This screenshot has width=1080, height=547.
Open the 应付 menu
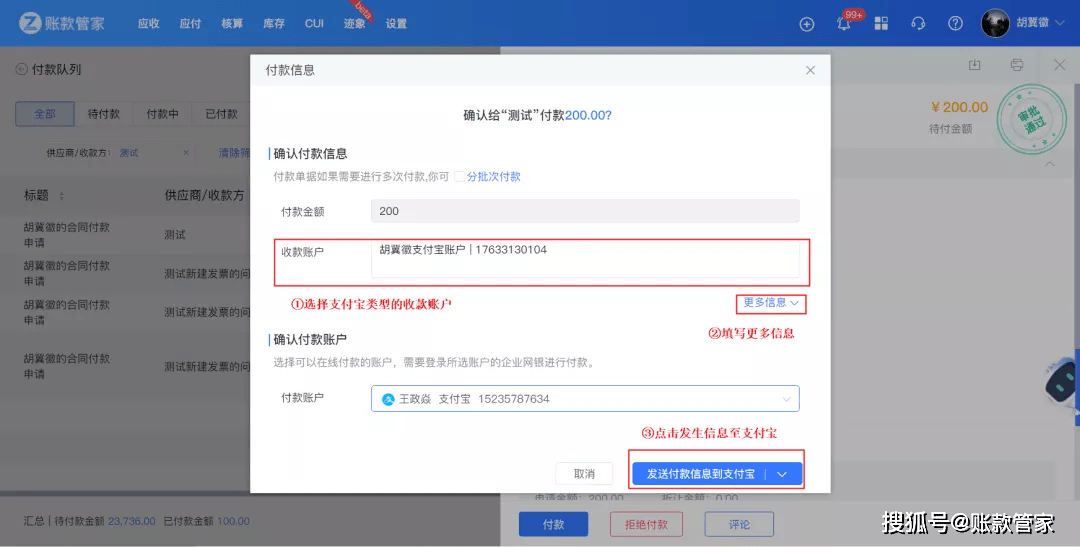tap(190, 23)
